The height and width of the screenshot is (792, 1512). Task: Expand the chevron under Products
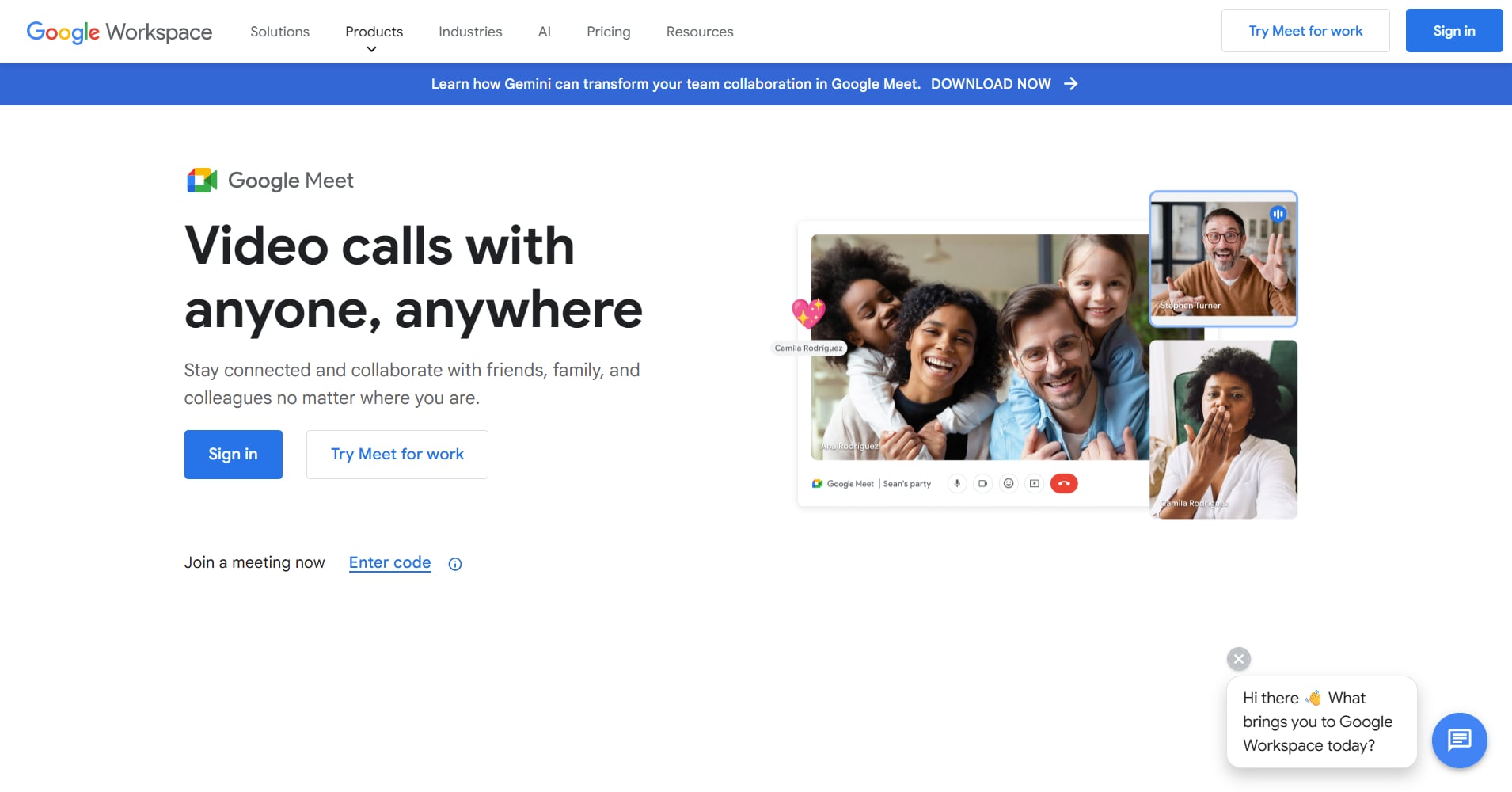click(x=371, y=49)
